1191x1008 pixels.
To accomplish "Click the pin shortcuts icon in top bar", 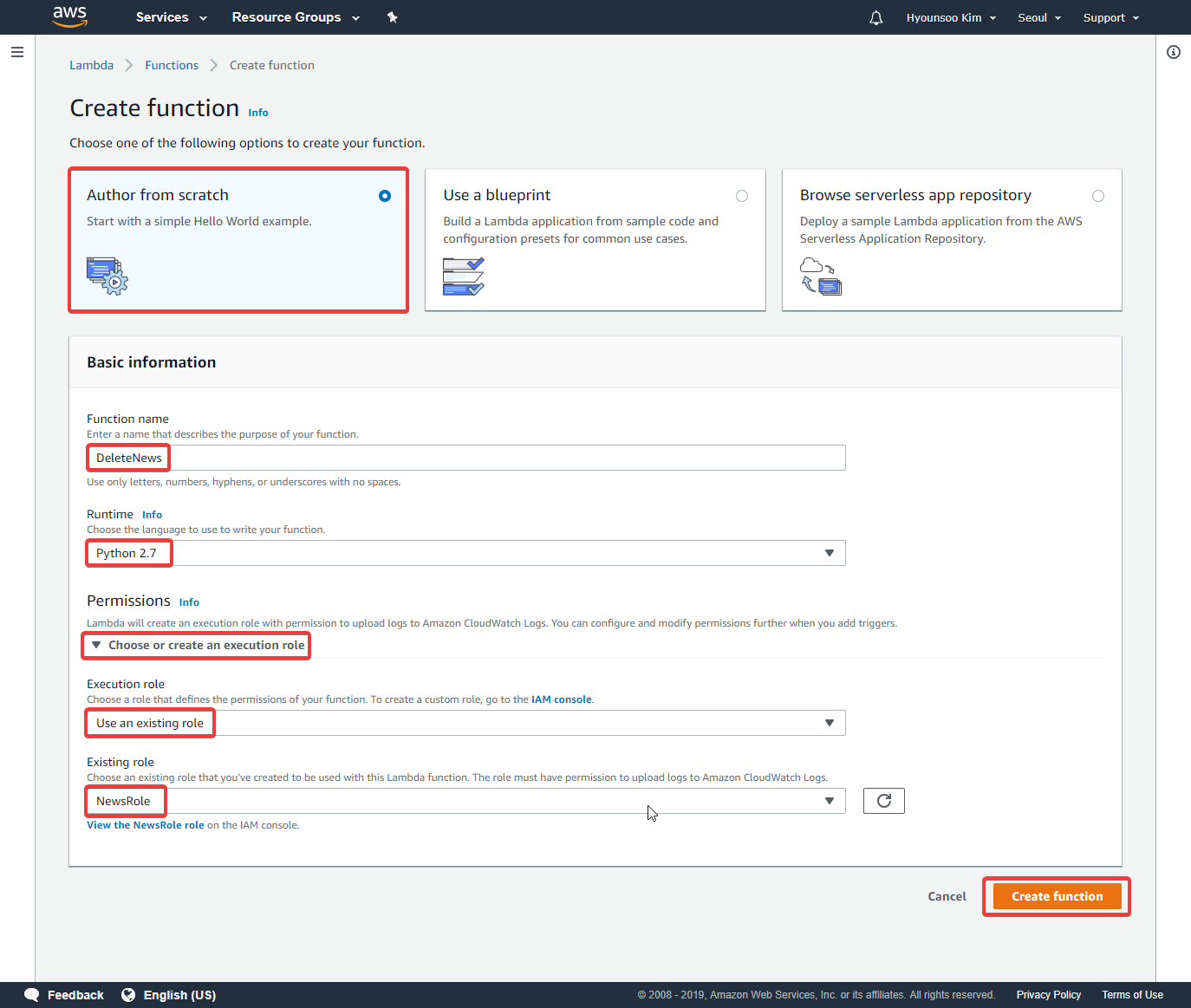I will pos(392,17).
